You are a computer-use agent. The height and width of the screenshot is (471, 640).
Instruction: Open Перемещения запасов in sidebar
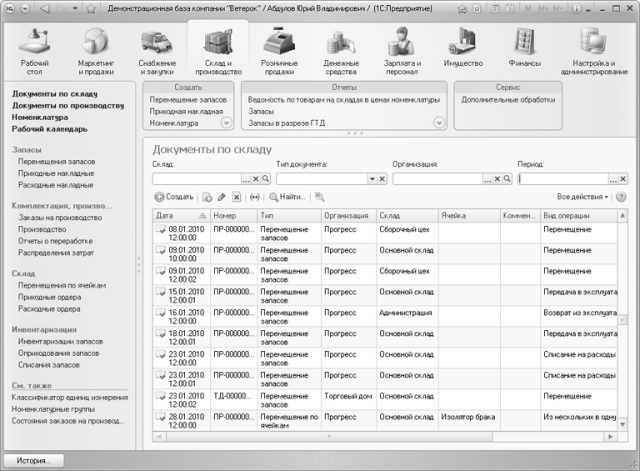56,162
